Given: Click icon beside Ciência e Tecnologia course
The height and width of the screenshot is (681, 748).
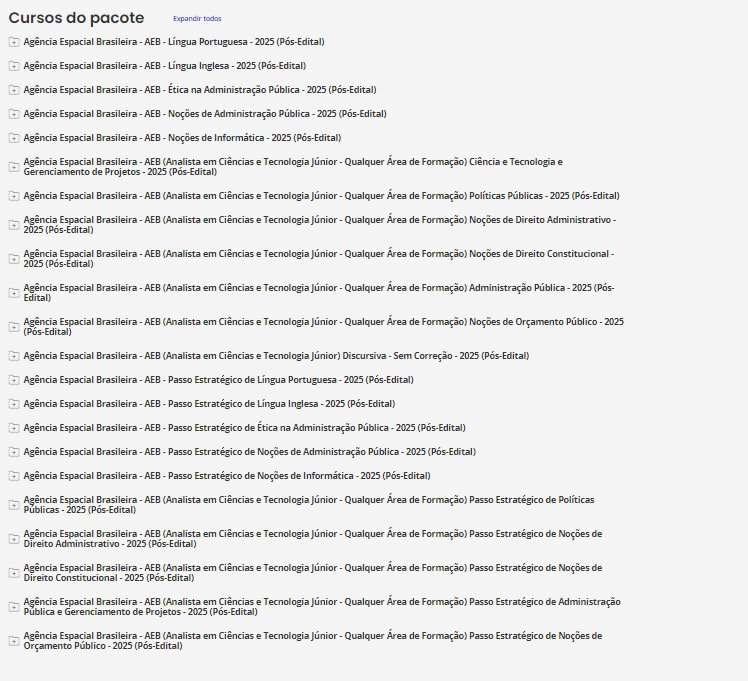Looking at the screenshot, I should coord(13,167).
